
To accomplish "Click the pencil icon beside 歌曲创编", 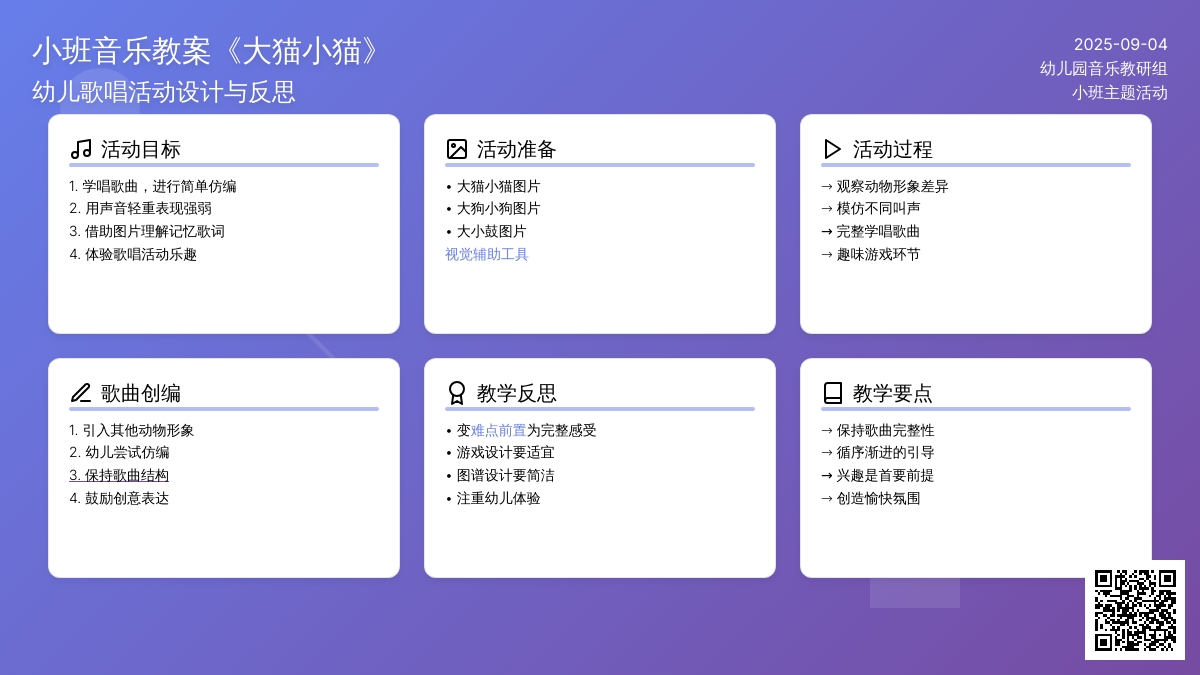I will coord(81,393).
